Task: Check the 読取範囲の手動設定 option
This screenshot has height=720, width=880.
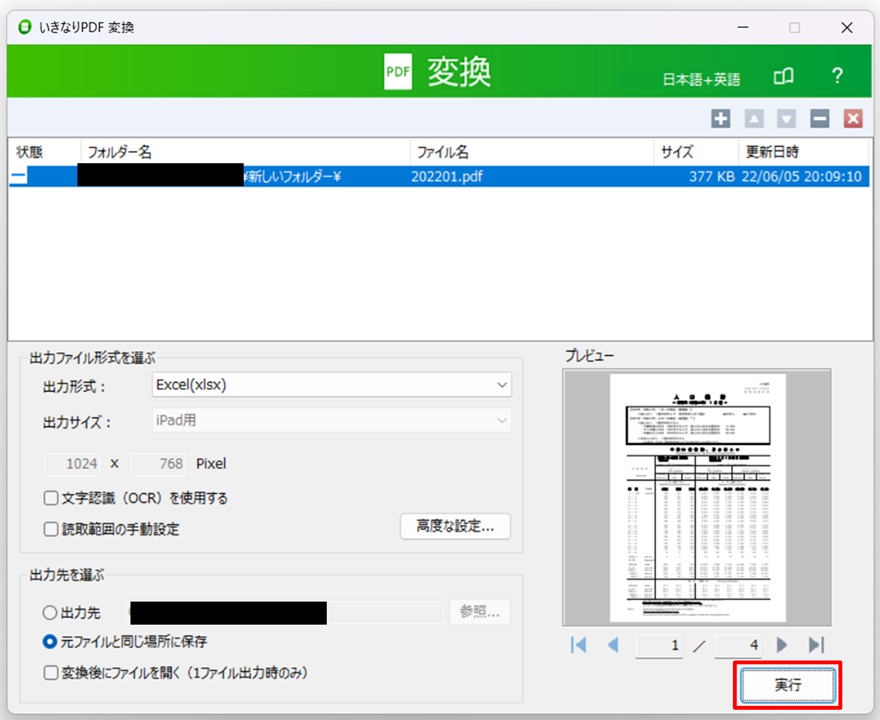Action: [x=51, y=529]
